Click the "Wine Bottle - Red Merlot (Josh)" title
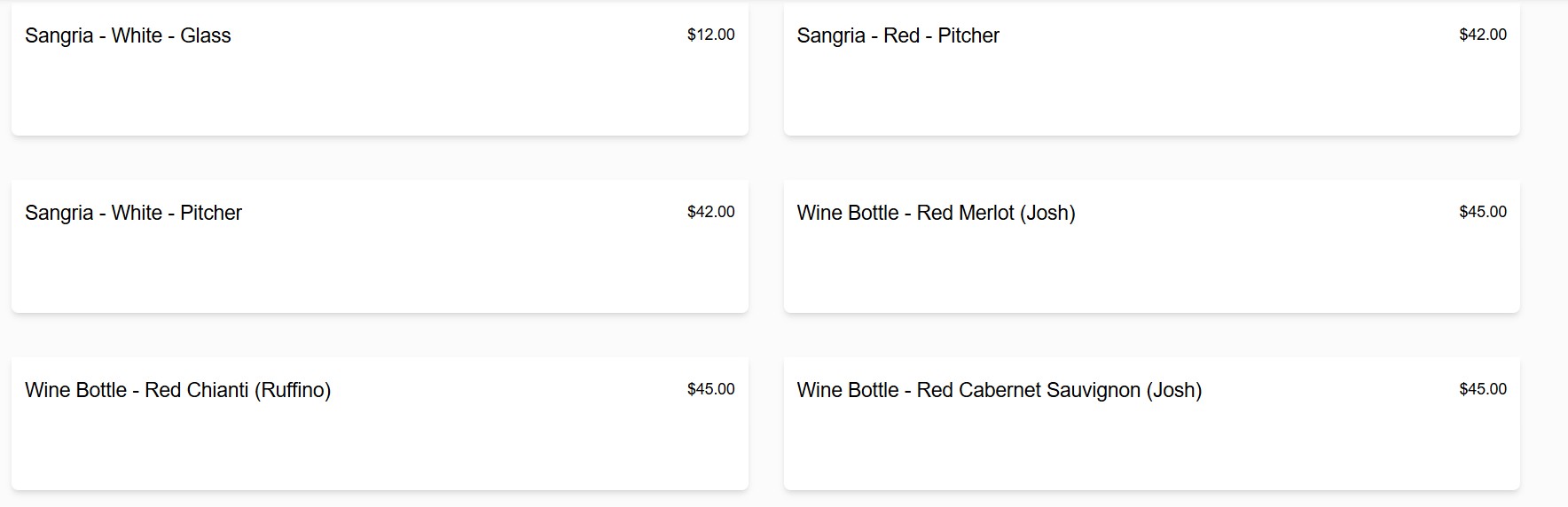1568x507 pixels. 936,213
